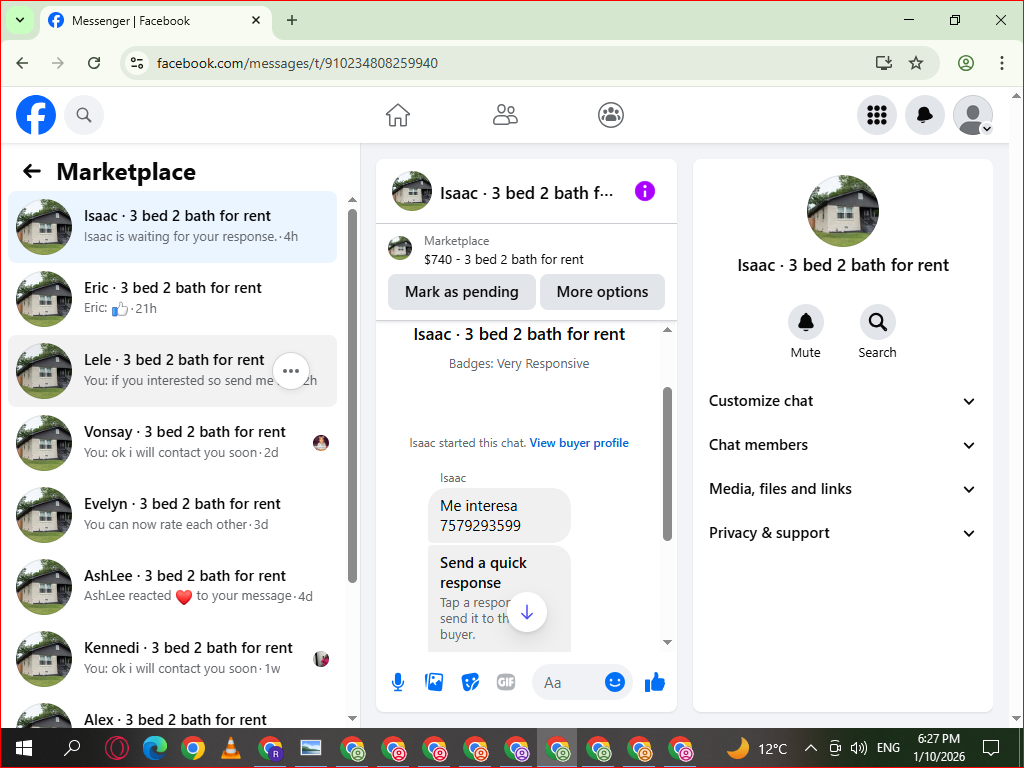1024x768 pixels.
Task: Click the back arrow next to Marketplace
Action: [x=31, y=172]
